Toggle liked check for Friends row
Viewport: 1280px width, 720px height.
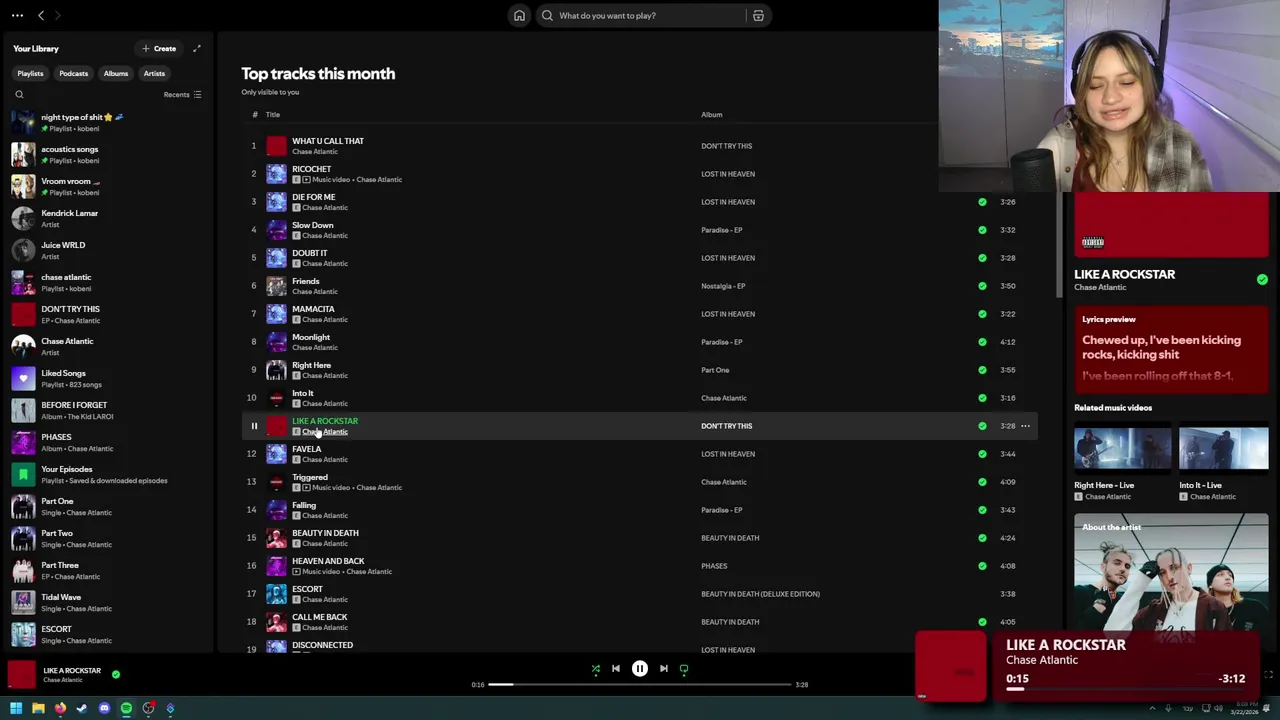pyautogui.click(x=982, y=286)
